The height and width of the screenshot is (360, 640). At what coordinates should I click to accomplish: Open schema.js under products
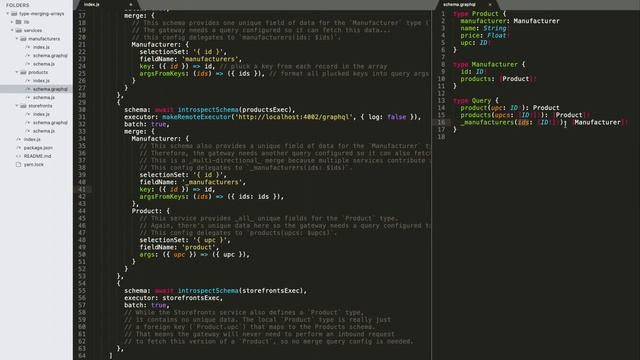point(44,98)
